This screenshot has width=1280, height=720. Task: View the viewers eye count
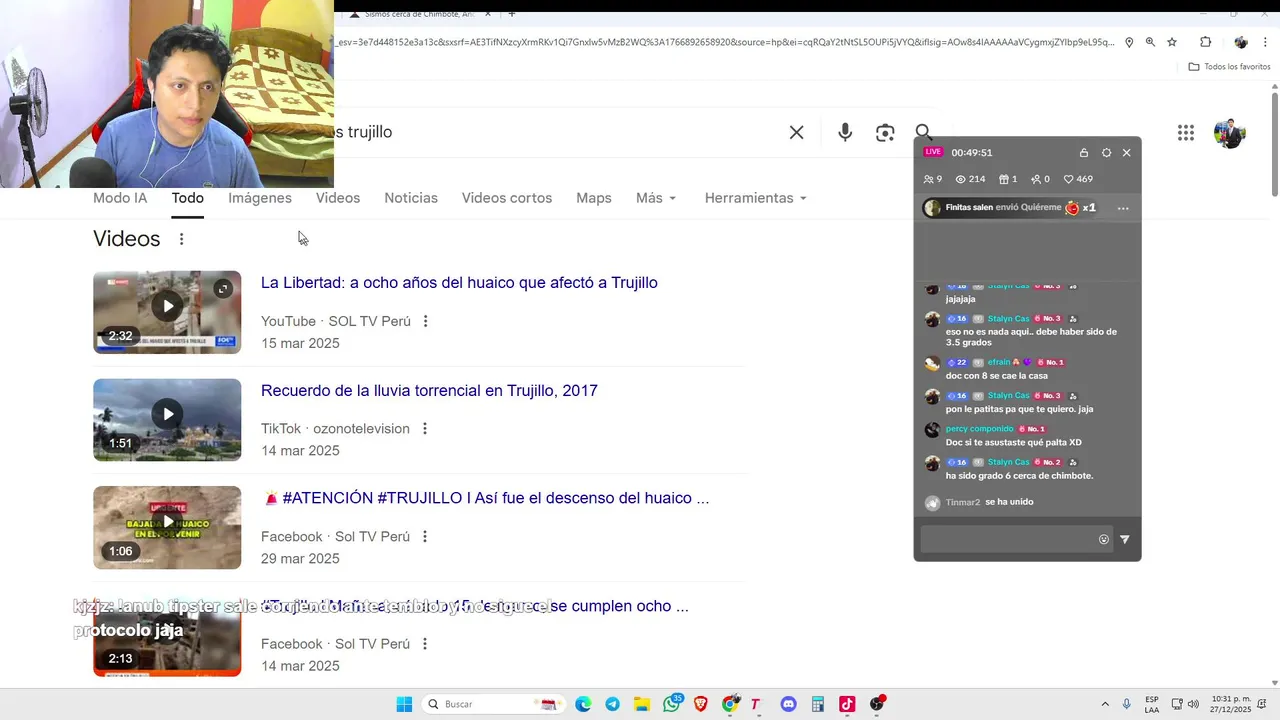970,179
